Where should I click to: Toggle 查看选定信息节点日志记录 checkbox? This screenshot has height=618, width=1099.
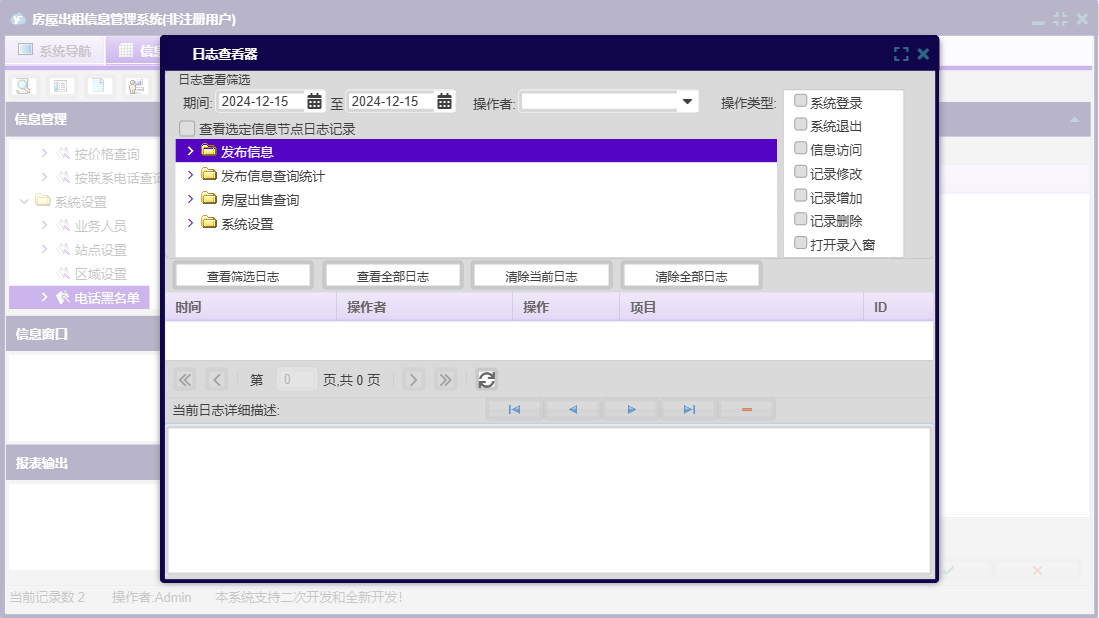point(187,129)
